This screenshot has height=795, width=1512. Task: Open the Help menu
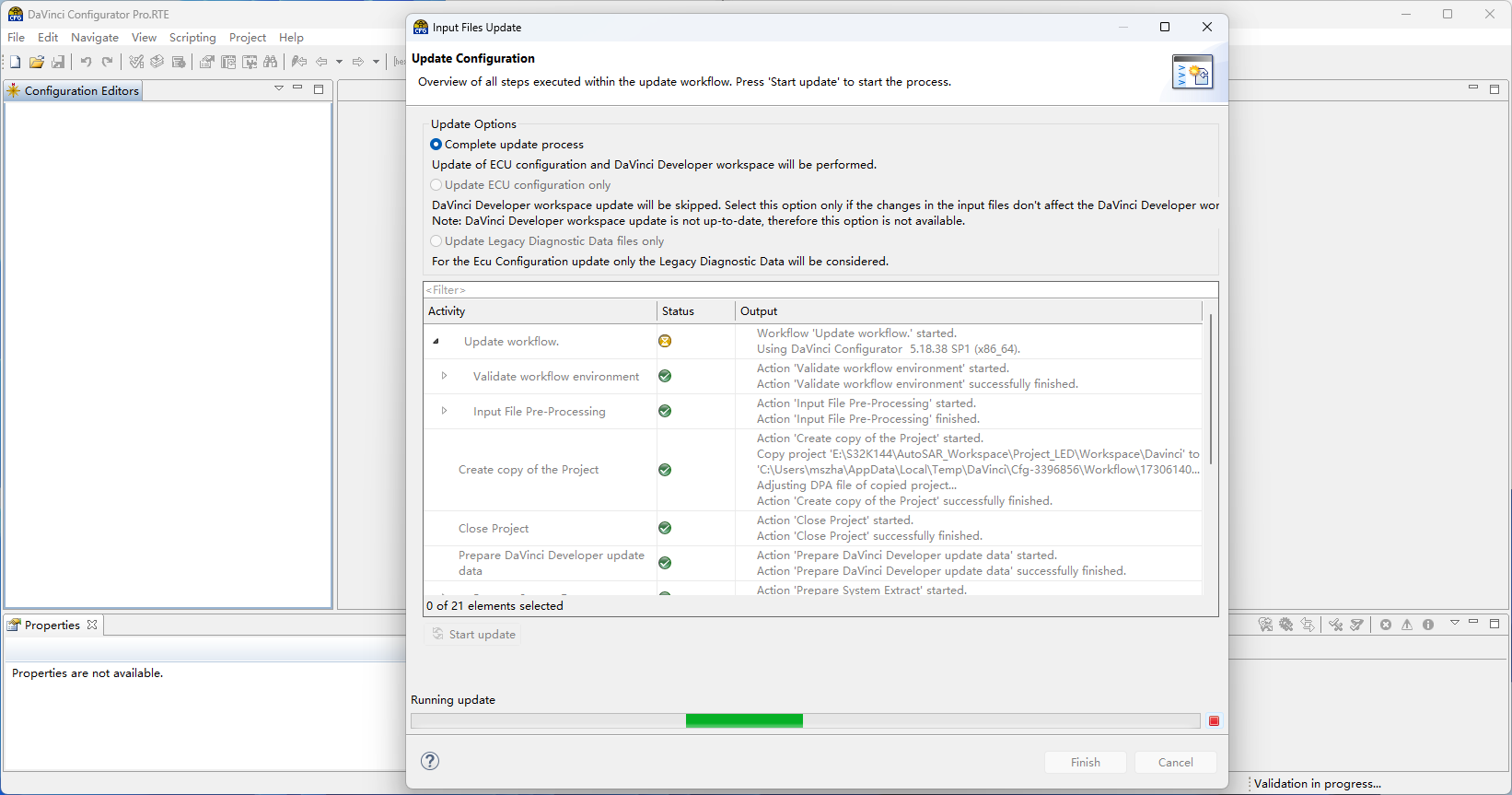291,38
